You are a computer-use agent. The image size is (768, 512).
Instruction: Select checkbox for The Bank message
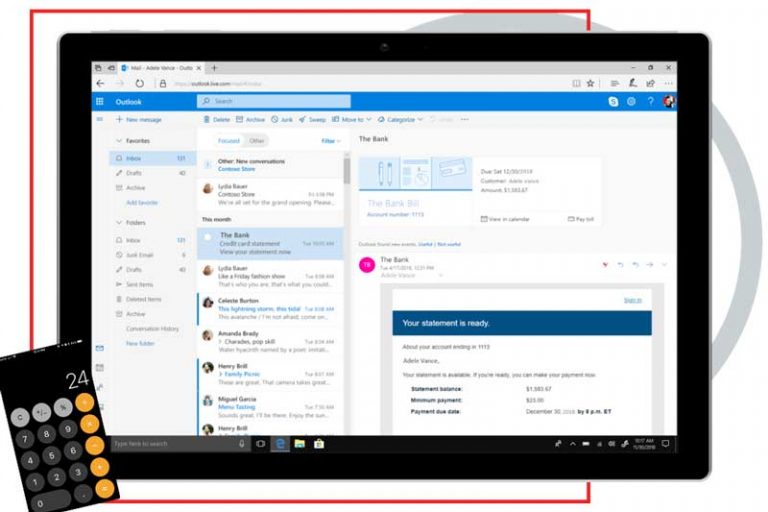click(x=208, y=238)
